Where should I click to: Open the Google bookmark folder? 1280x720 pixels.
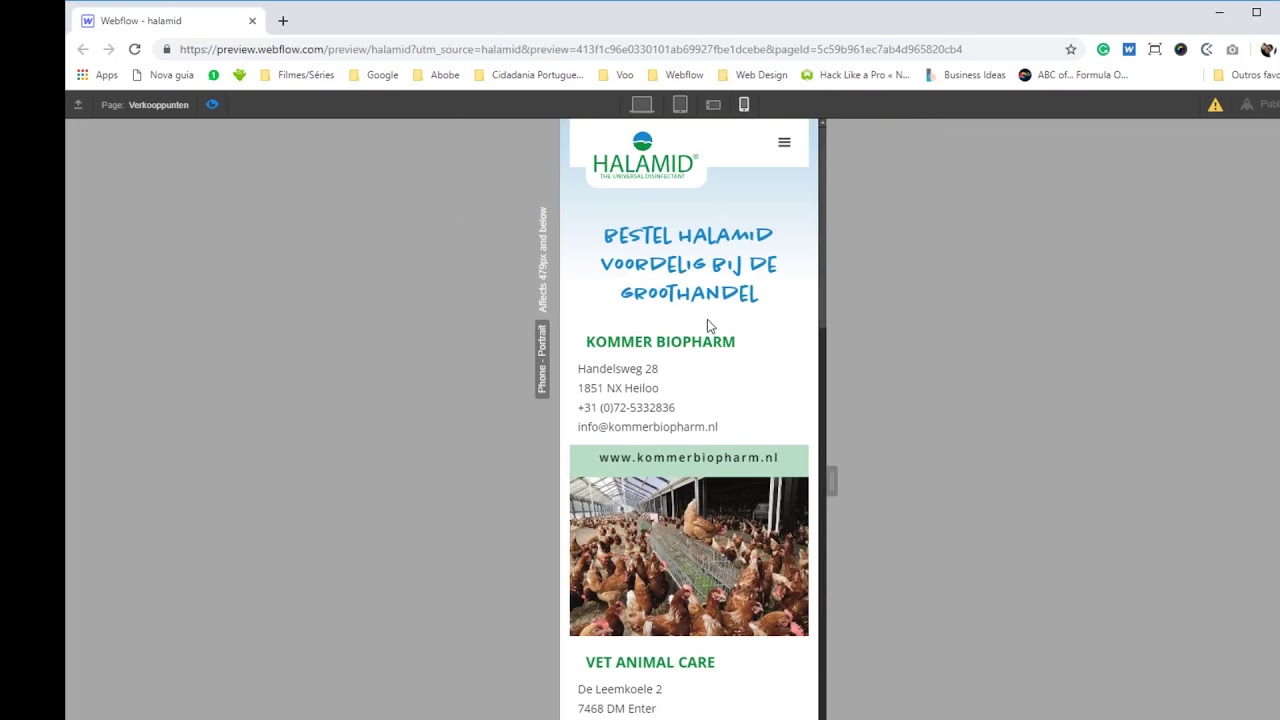click(373, 75)
